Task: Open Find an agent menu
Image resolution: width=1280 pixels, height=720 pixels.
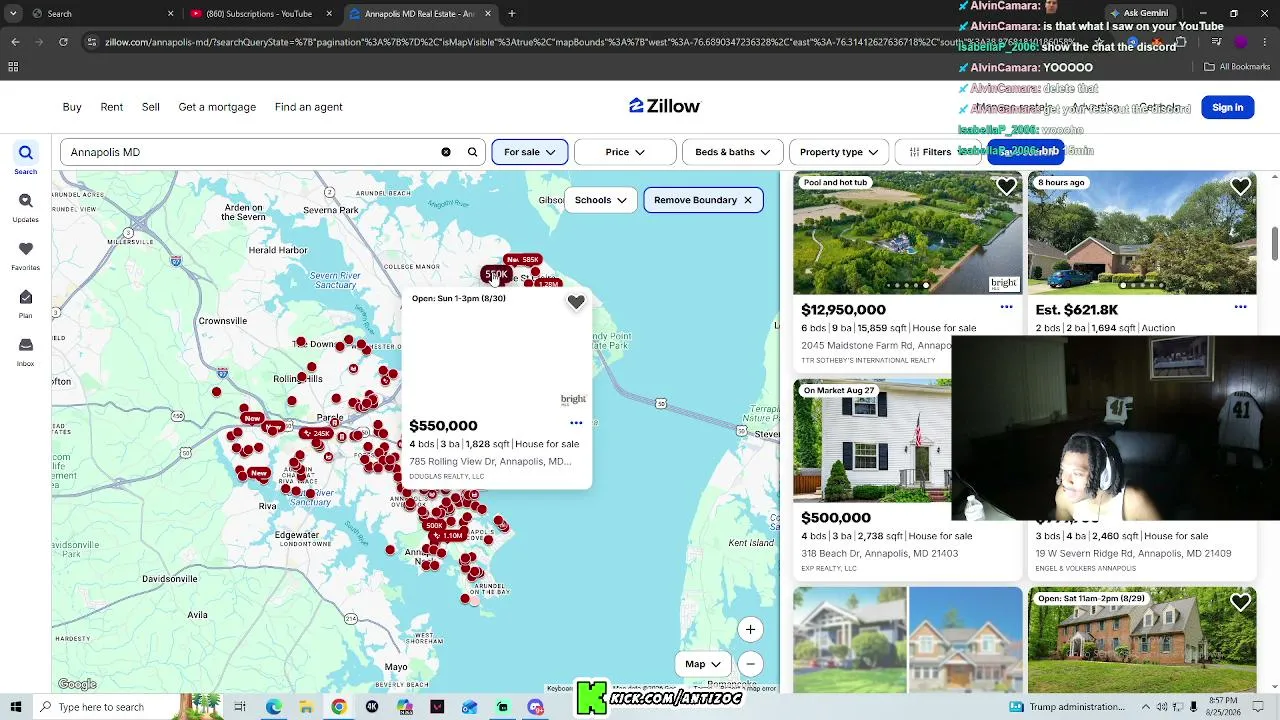Action: (309, 107)
